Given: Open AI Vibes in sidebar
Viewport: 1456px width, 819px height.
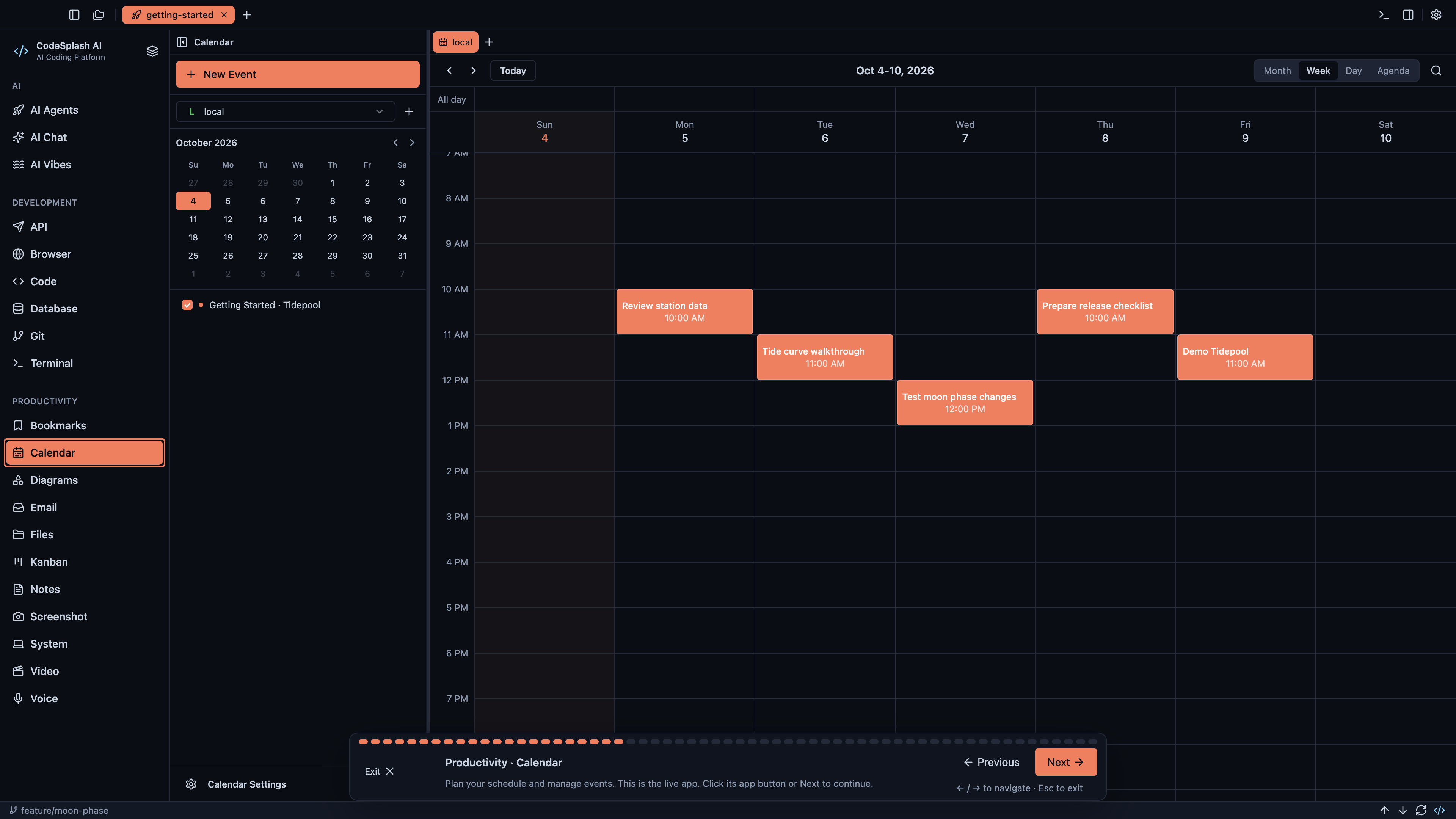Looking at the screenshot, I should click(85, 165).
